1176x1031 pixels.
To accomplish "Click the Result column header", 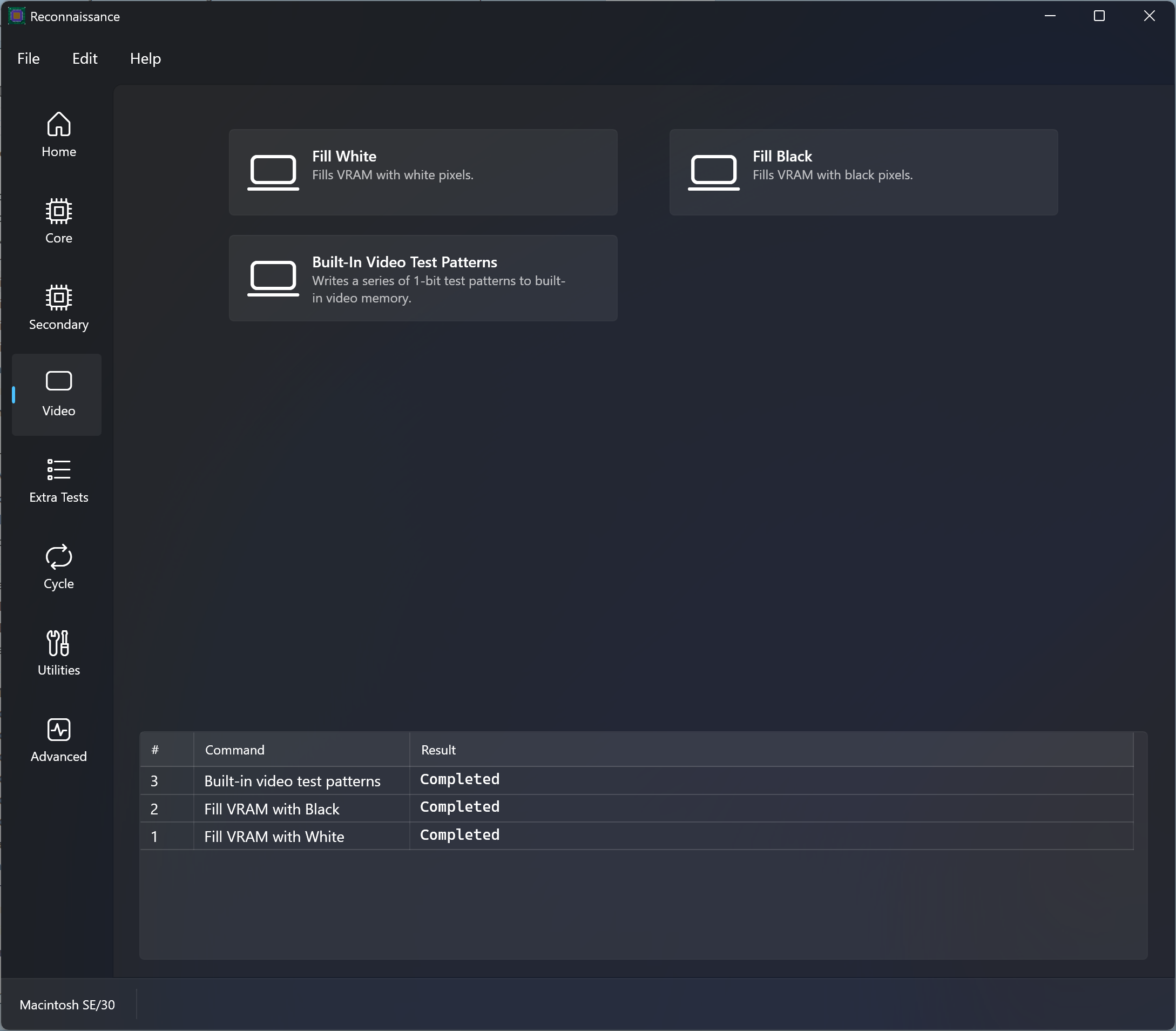I will pyautogui.click(x=438, y=750).
